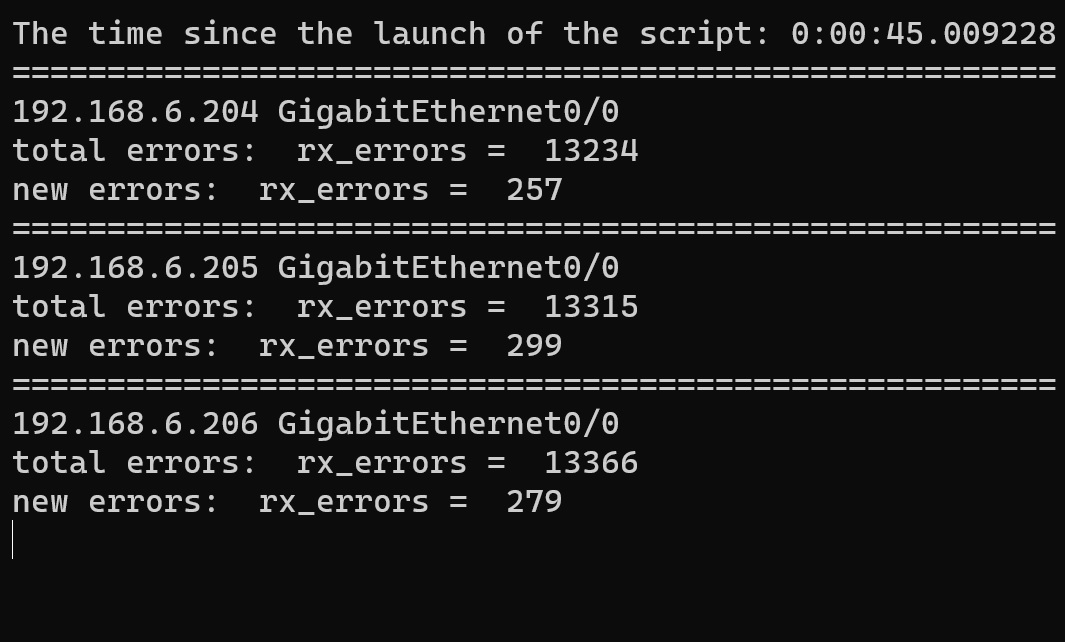Viewport: 1065px width, 642px height.
Task: Click the new rx_errors value 257
Action: click(x=535, y=190)
